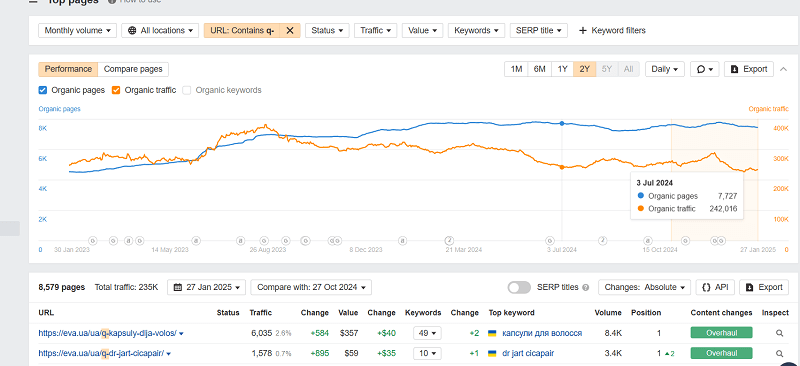Image resolution: width=800 pixels, height=366 pixels.
Task: Sort by the Volume column header
Action: [x=608, y=313]
